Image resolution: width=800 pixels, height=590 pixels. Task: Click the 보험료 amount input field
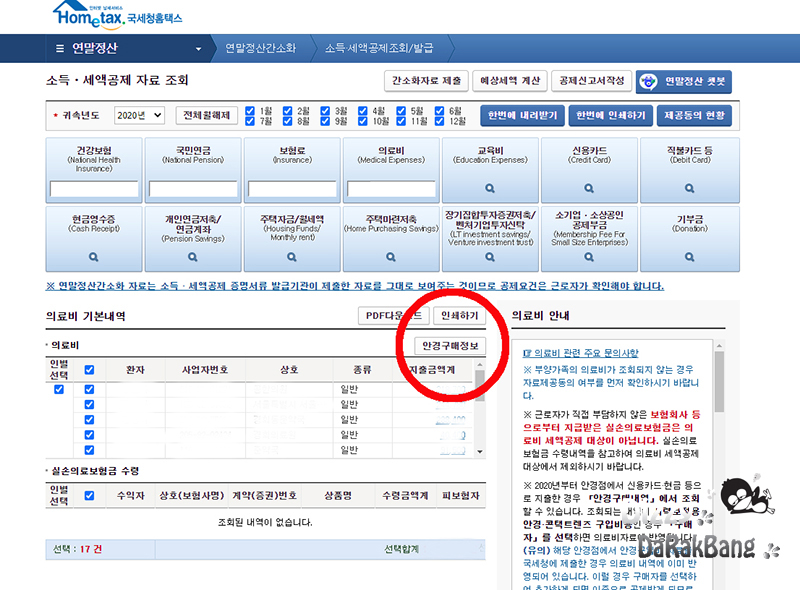[292, 189]
